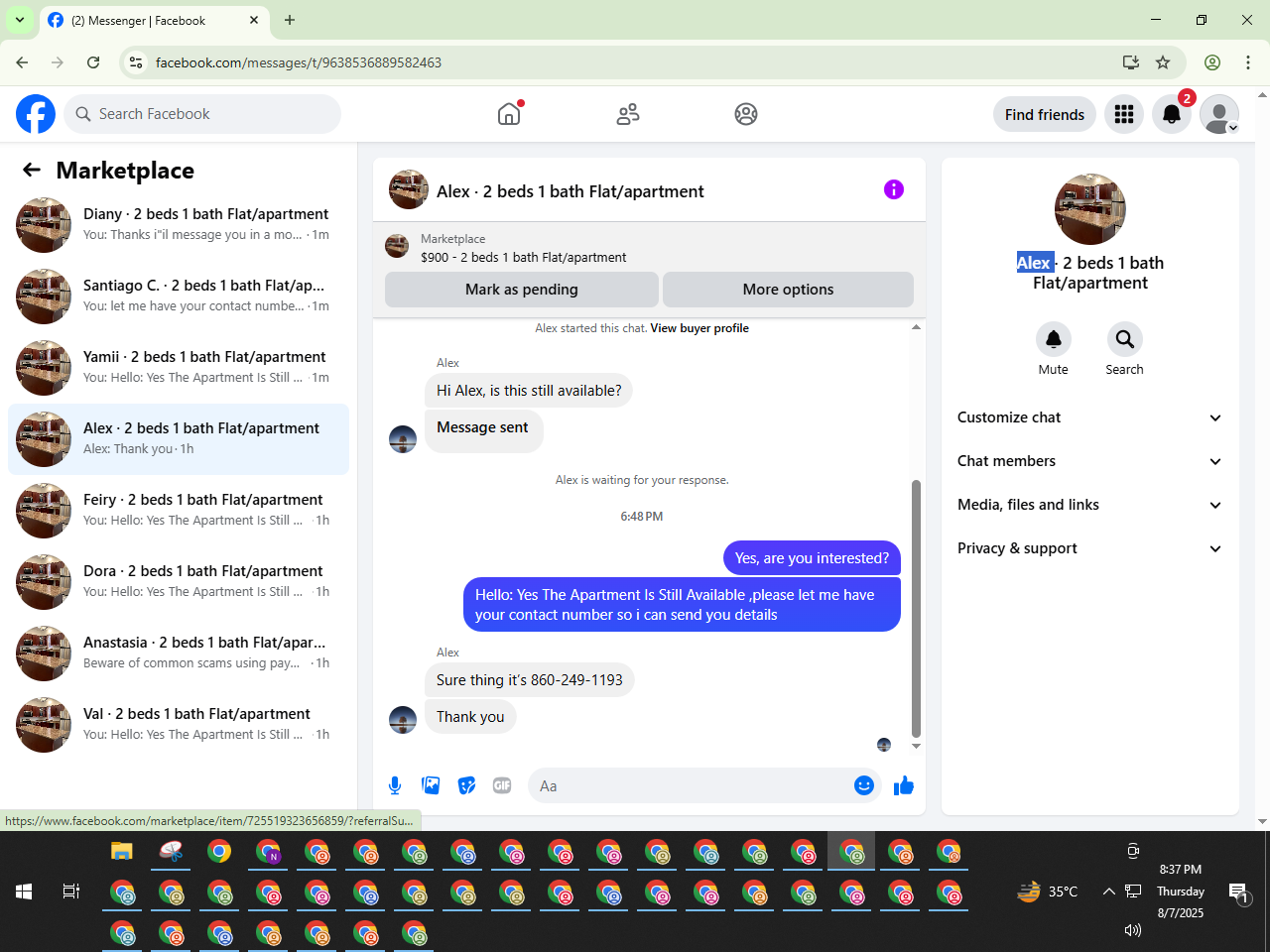Send a thumbs-up like
This screenshot has height=952, width=1270.
coord(904,785)
